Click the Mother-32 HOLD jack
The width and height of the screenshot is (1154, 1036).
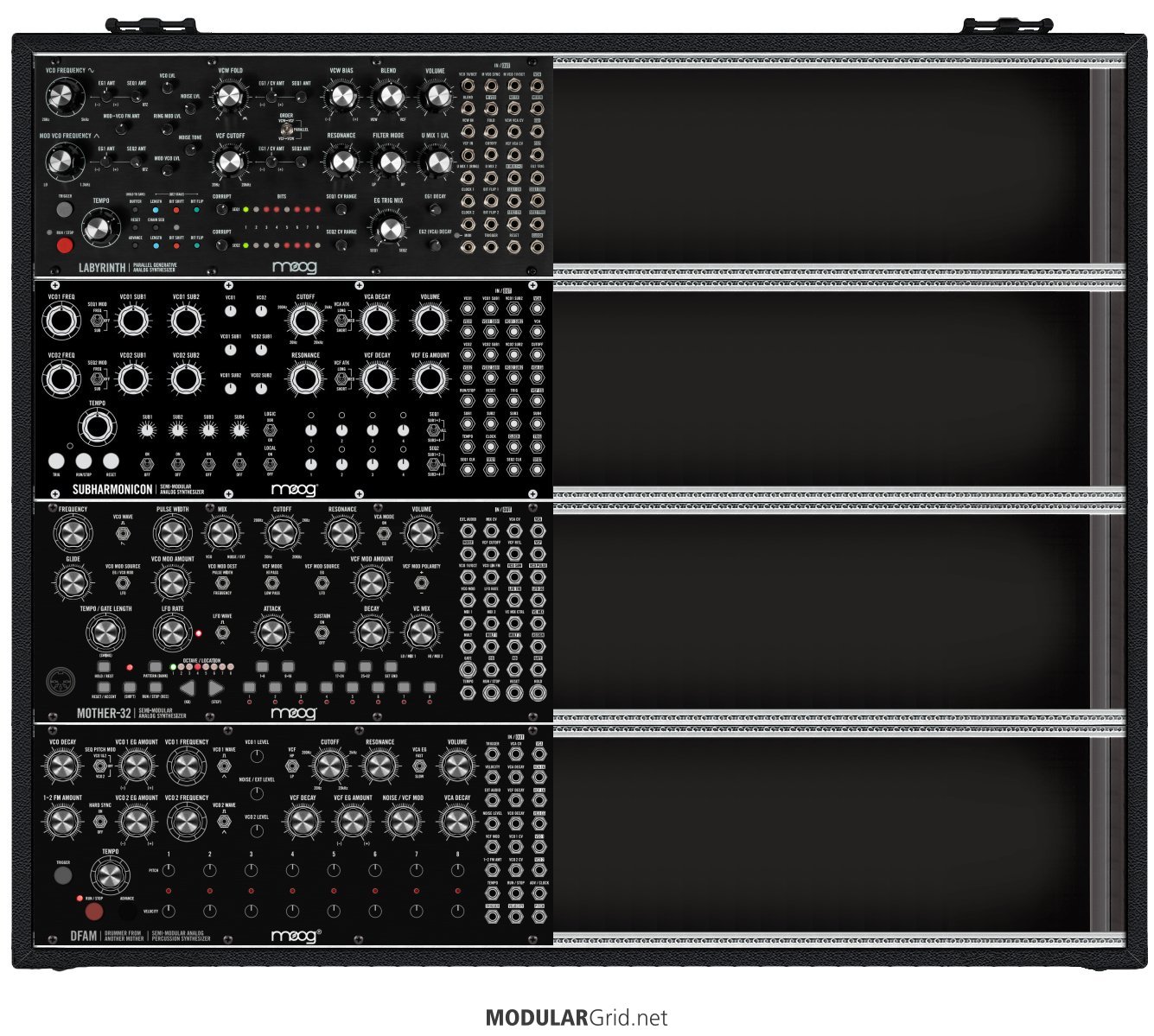pos(538,692)
